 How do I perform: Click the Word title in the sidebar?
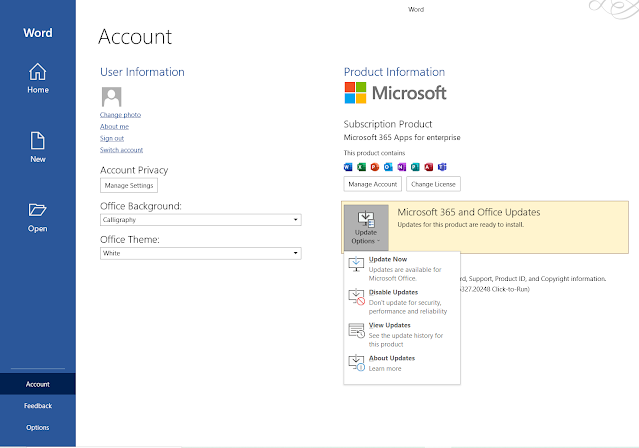pos(37,33)
